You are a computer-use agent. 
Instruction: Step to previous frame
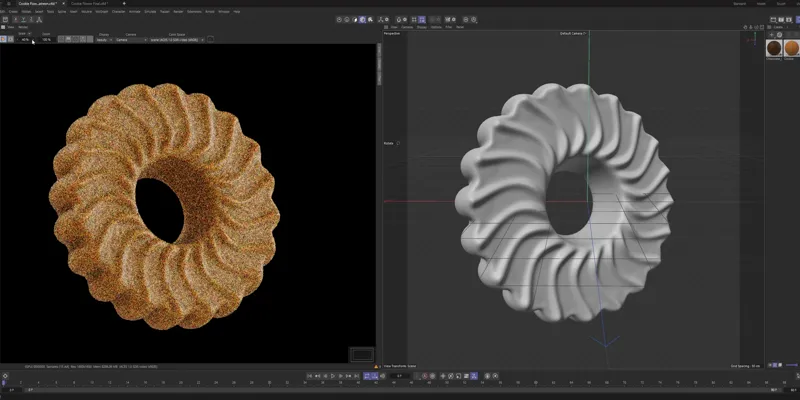[x=325, y=376]
